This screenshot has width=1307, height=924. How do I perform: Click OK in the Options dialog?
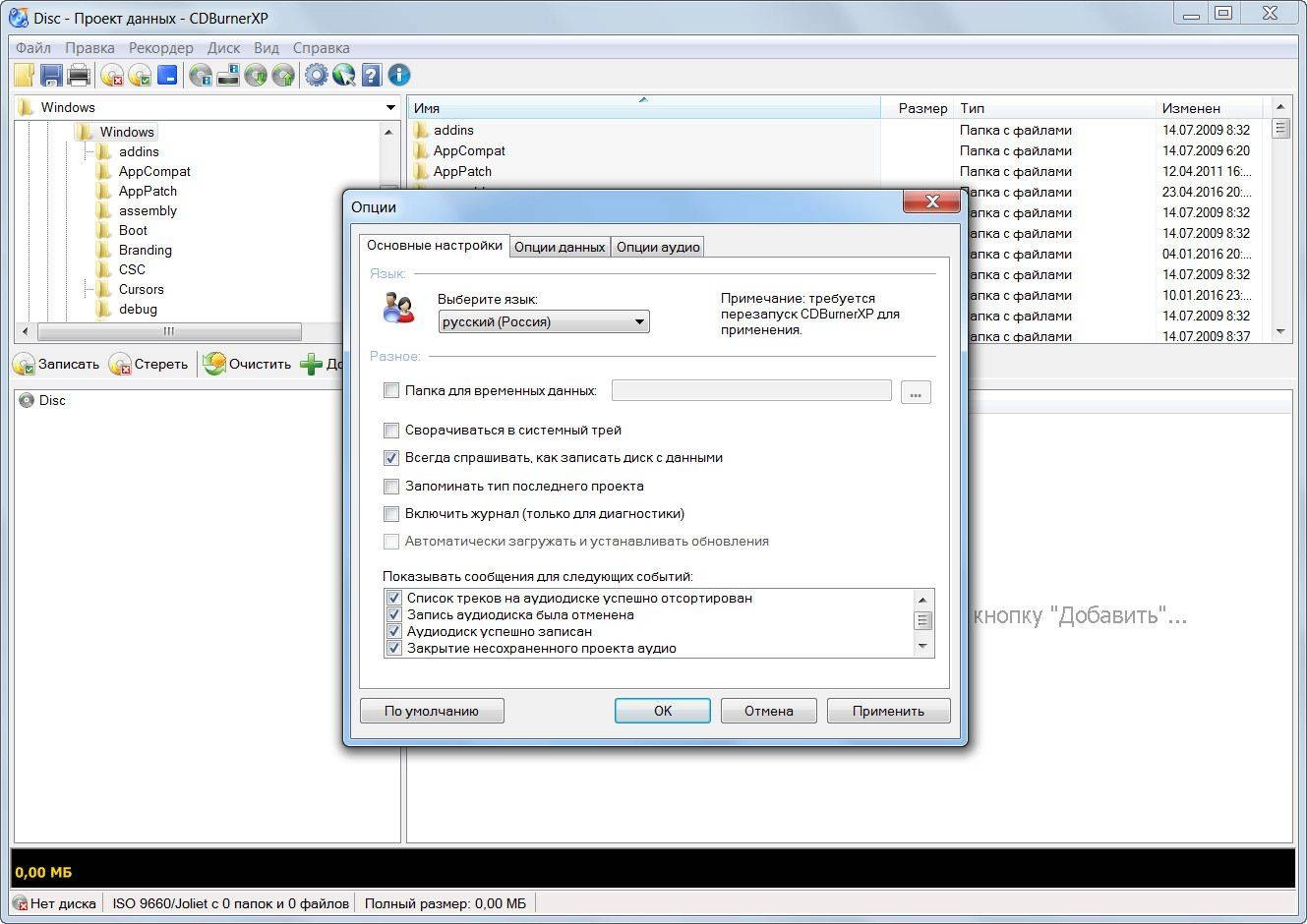point(663,711)
